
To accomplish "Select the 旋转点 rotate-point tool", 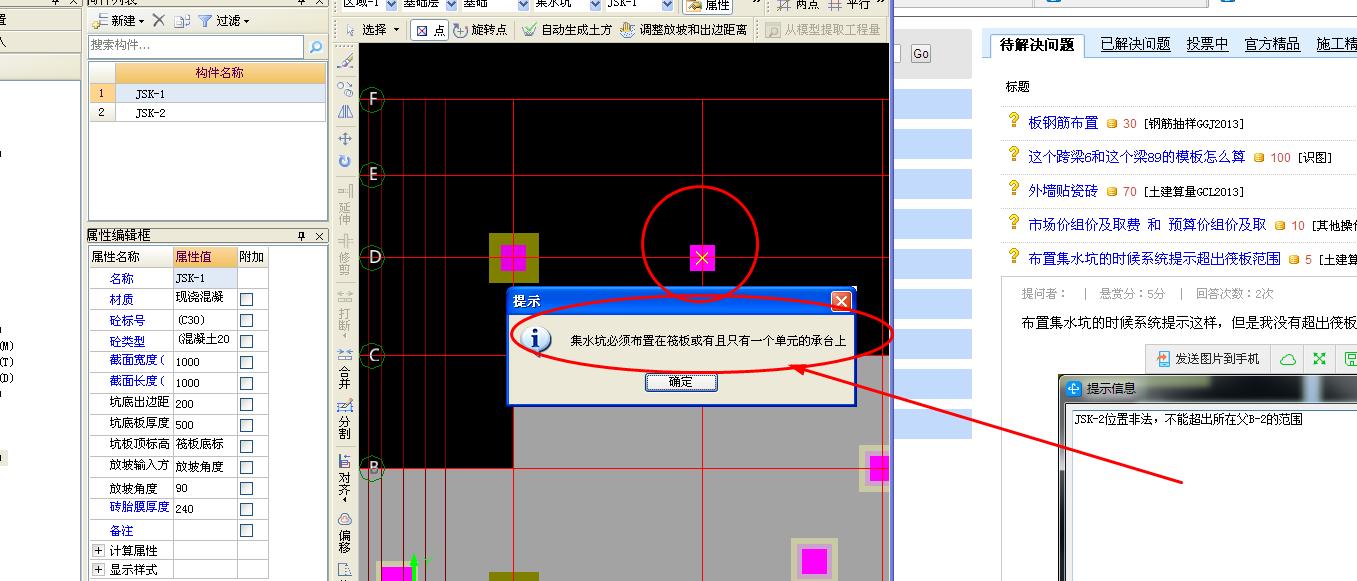I will point(480,30).
